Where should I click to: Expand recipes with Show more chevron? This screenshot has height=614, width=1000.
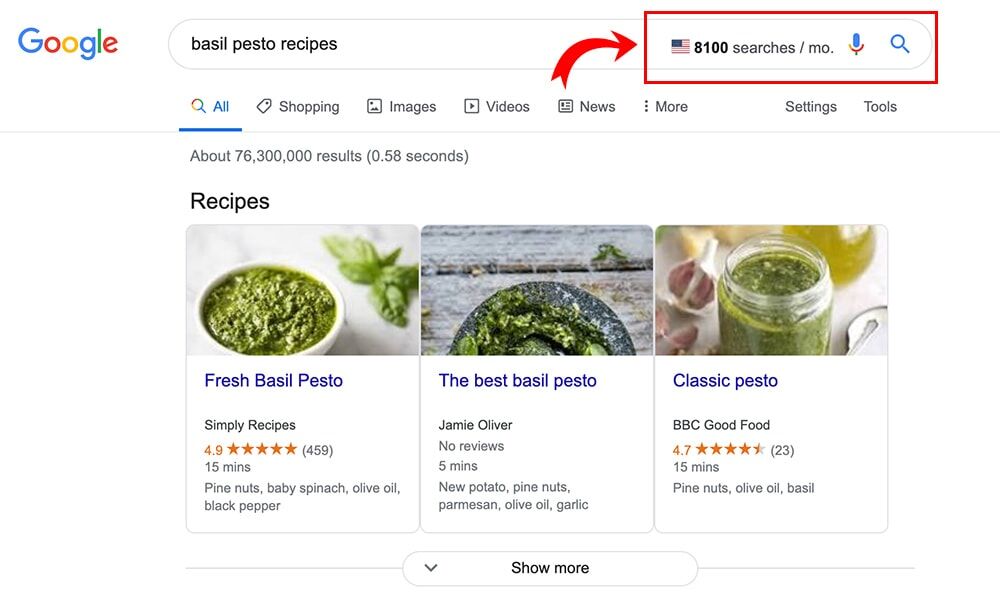pyautogui.click(x=431, y=568)
